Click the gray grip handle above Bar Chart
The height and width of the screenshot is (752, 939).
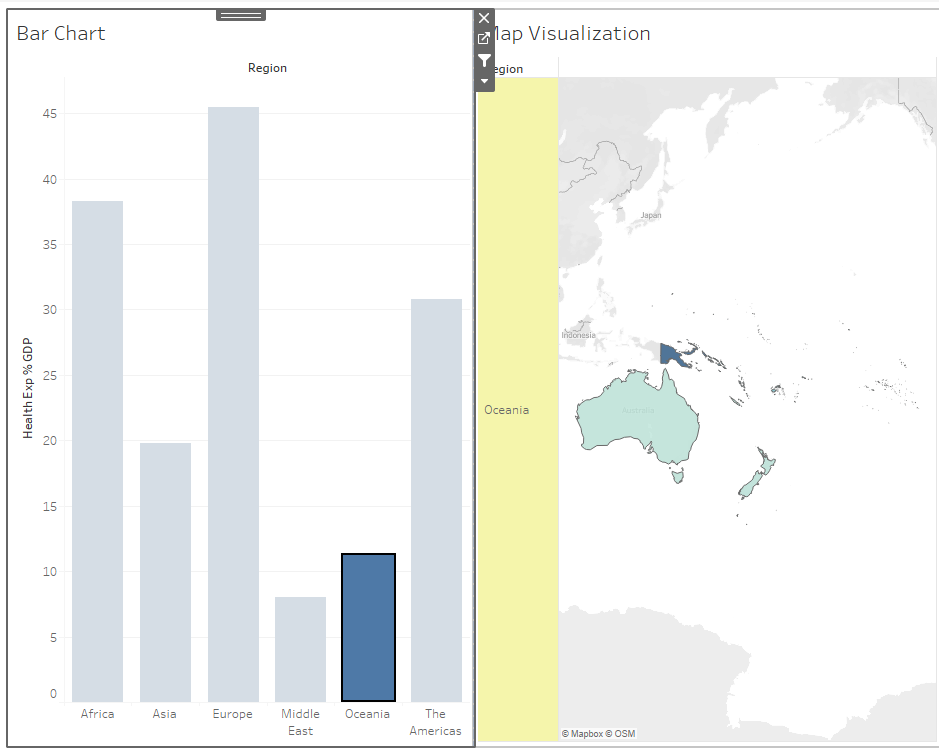pos(240,14)
